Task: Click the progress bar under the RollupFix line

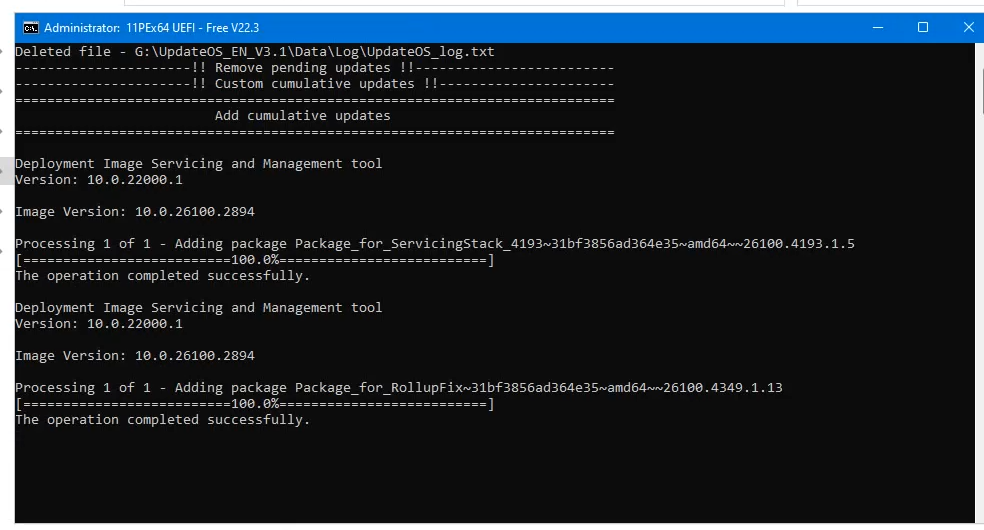Action: [255, 404]
